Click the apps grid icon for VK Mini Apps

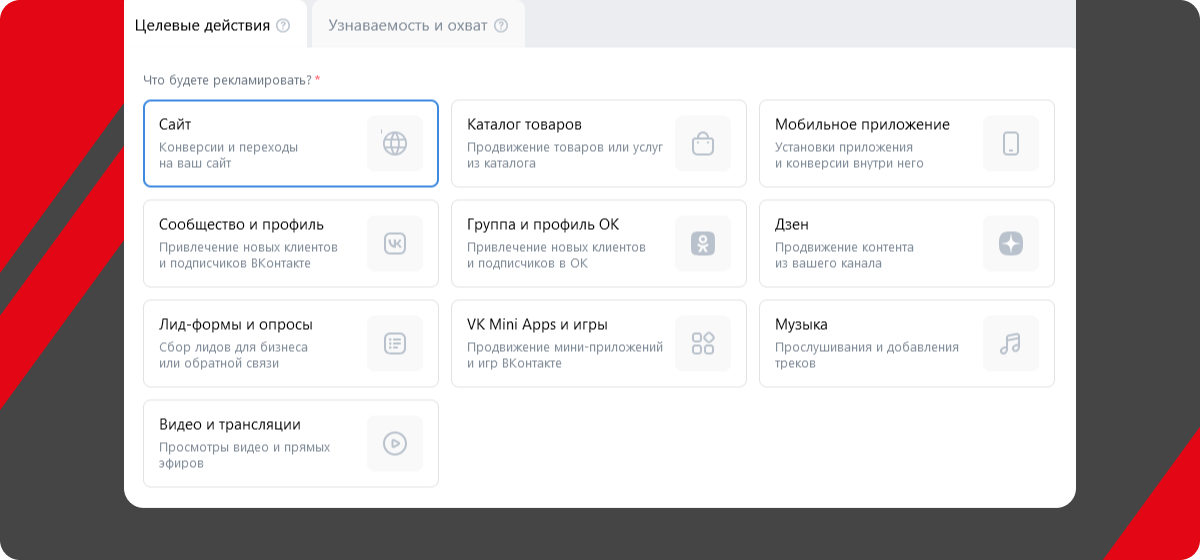703,343
